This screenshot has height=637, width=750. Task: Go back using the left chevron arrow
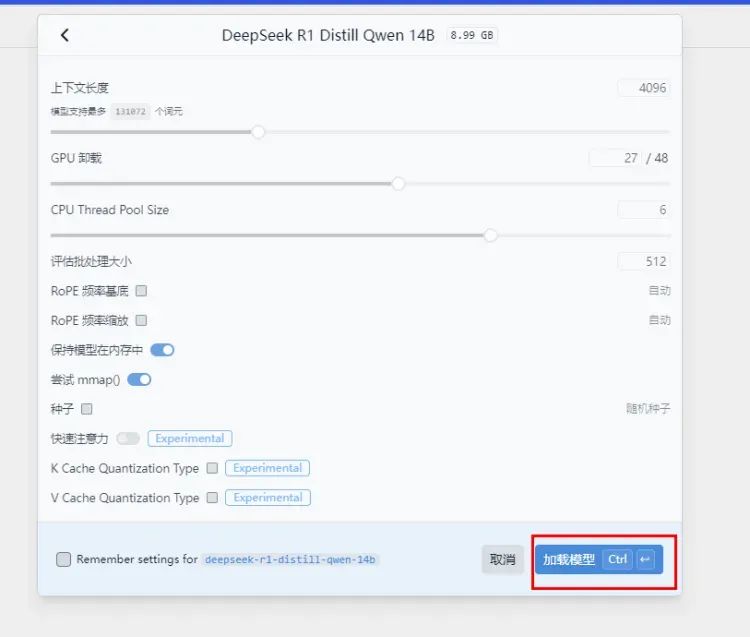65,35
